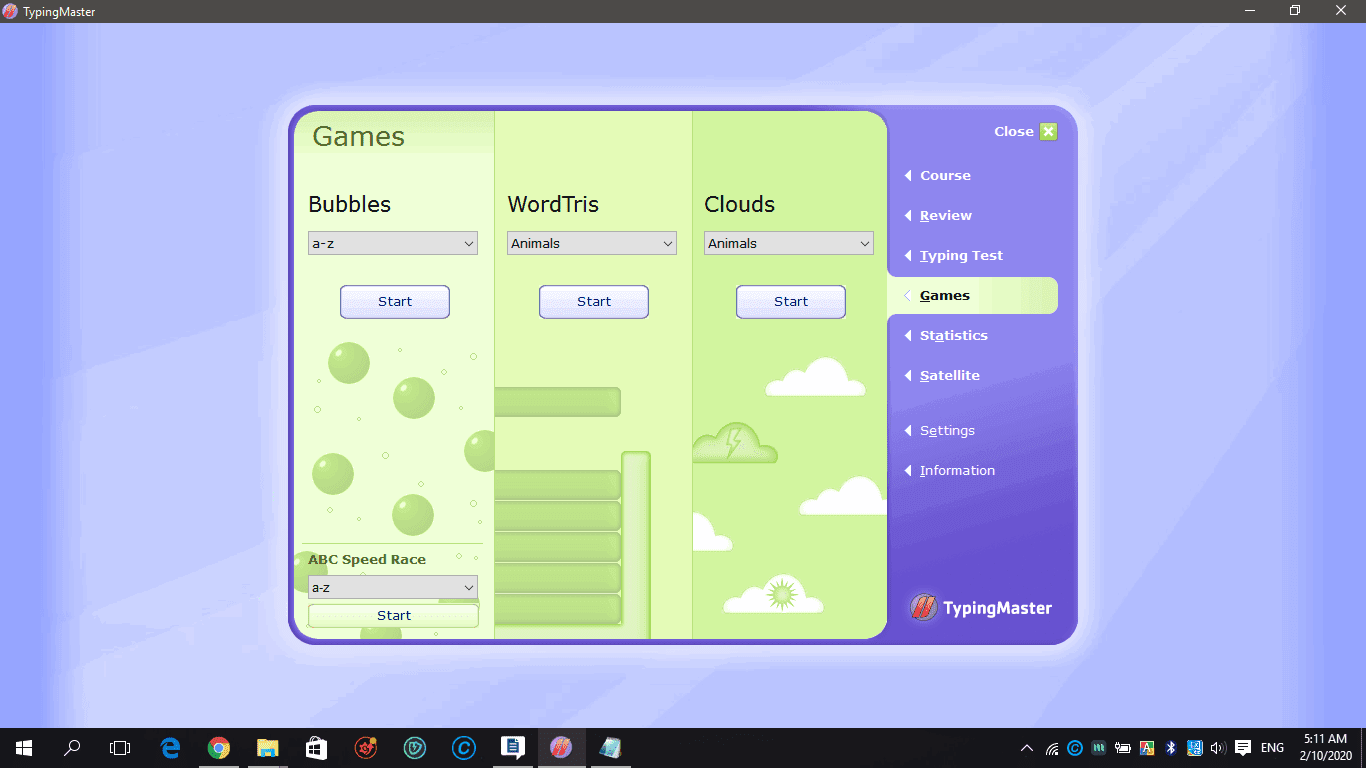Click the WordTris game title

(x=553, y=204)
